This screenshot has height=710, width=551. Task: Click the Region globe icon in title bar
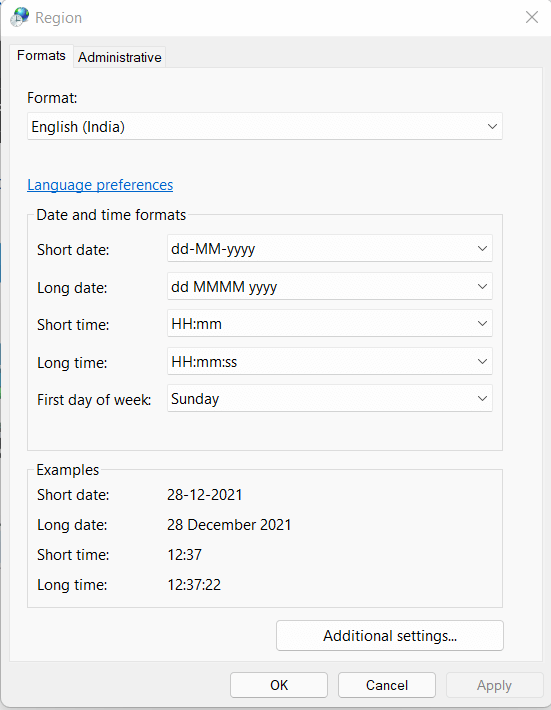[20, 17]
